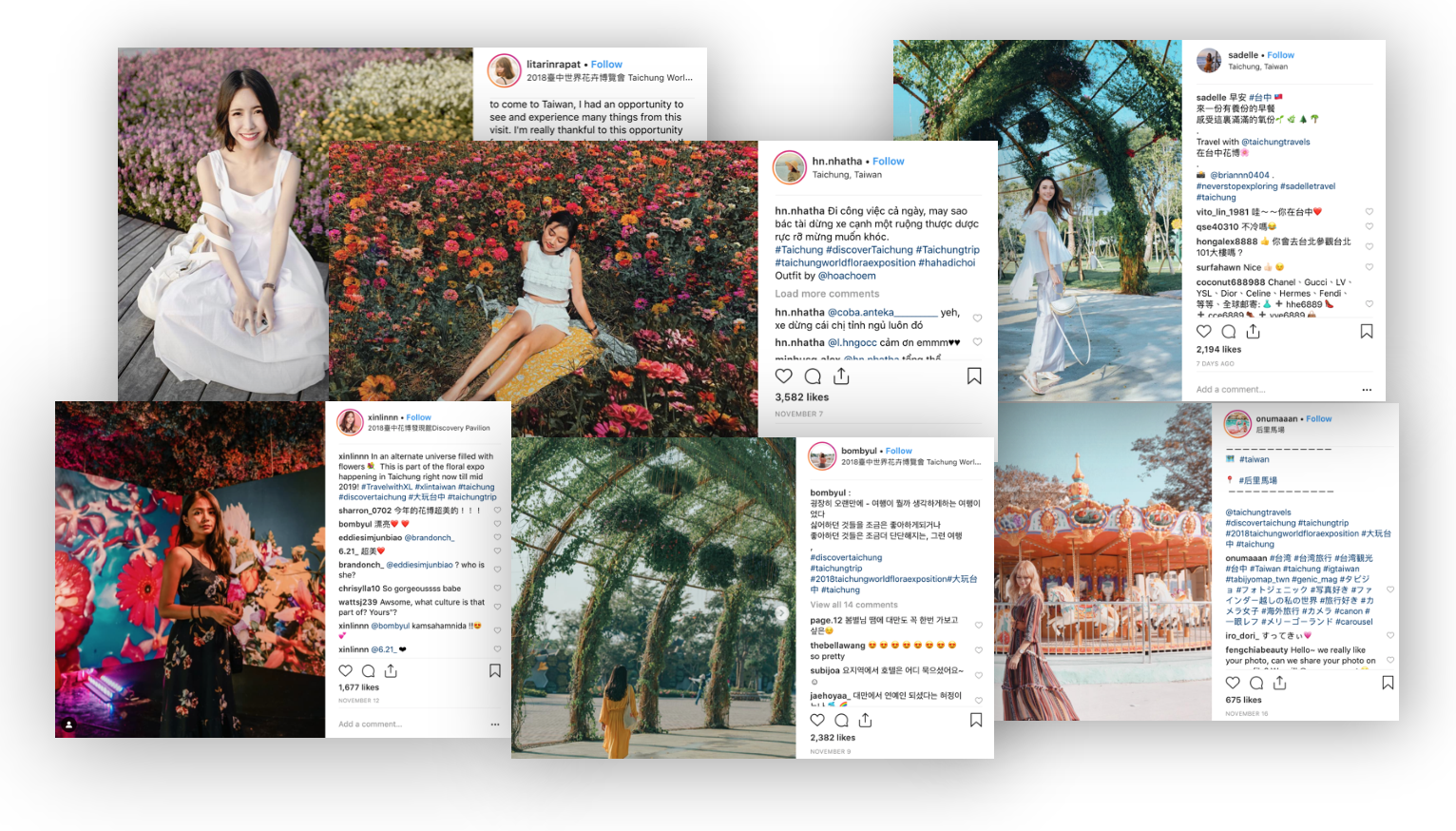Like surfahawn's comment heart
Image resolution: width=1456 pixels, height=831 pixels.
(1370, 267)
